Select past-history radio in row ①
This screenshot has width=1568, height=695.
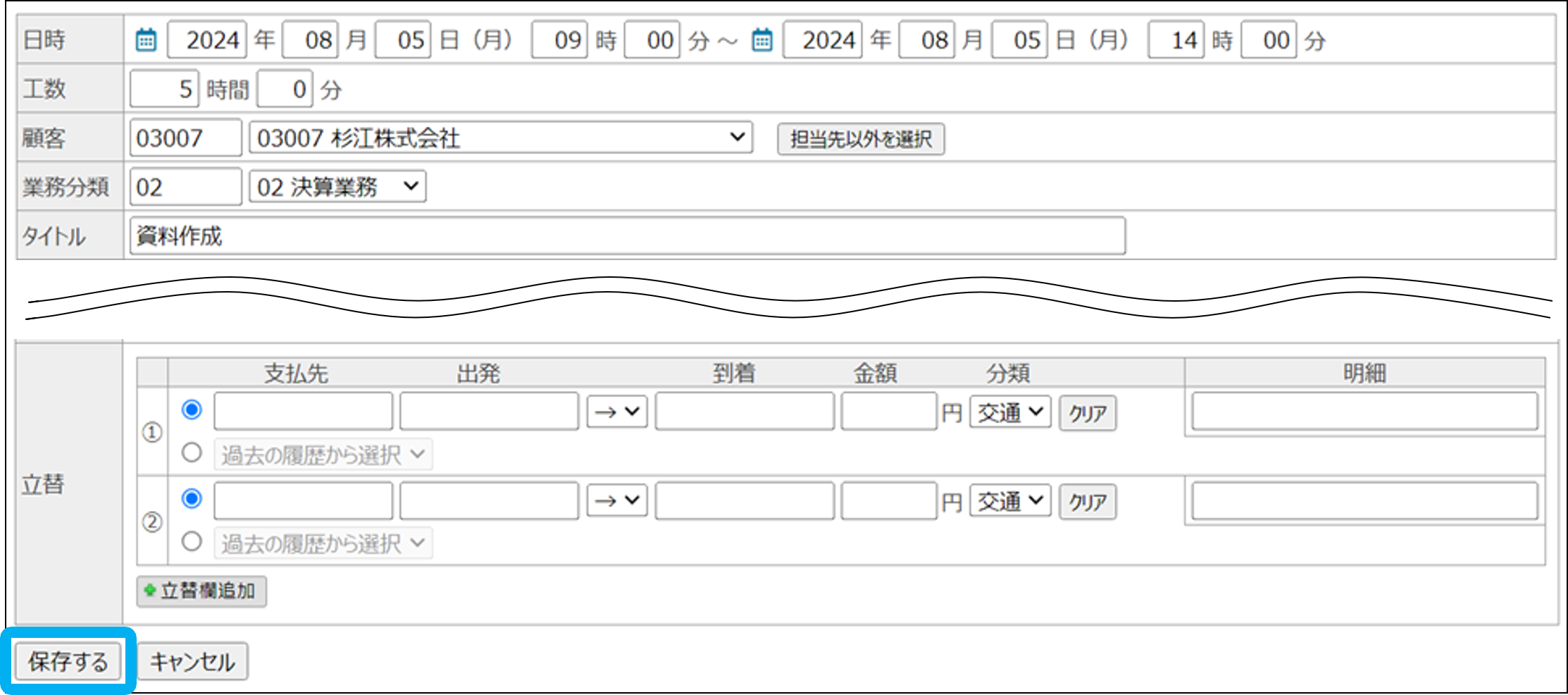pyautogui.click(x=192, y=453)
